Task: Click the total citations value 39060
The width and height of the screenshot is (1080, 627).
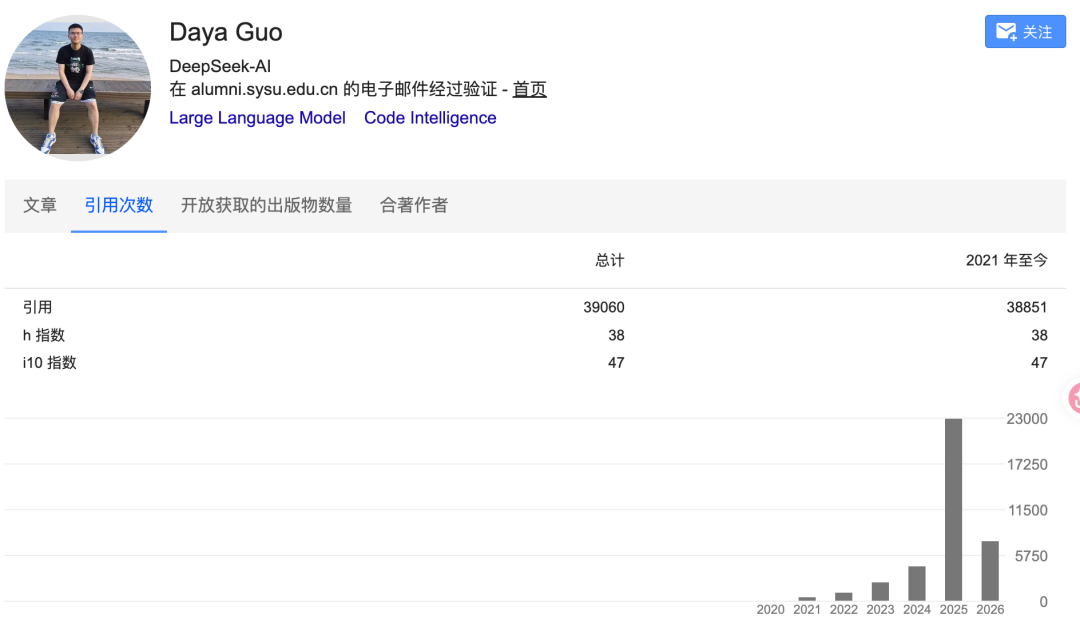Action: pos(604,308)
